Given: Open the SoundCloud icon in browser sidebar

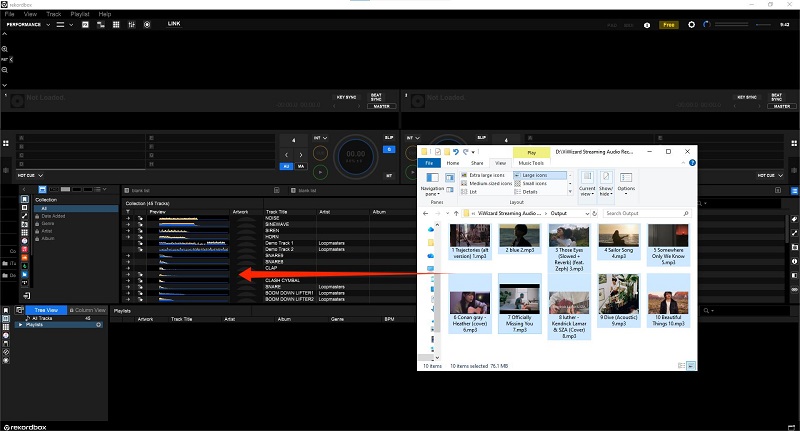Looking at the screenshot, I should pos(24,258).
